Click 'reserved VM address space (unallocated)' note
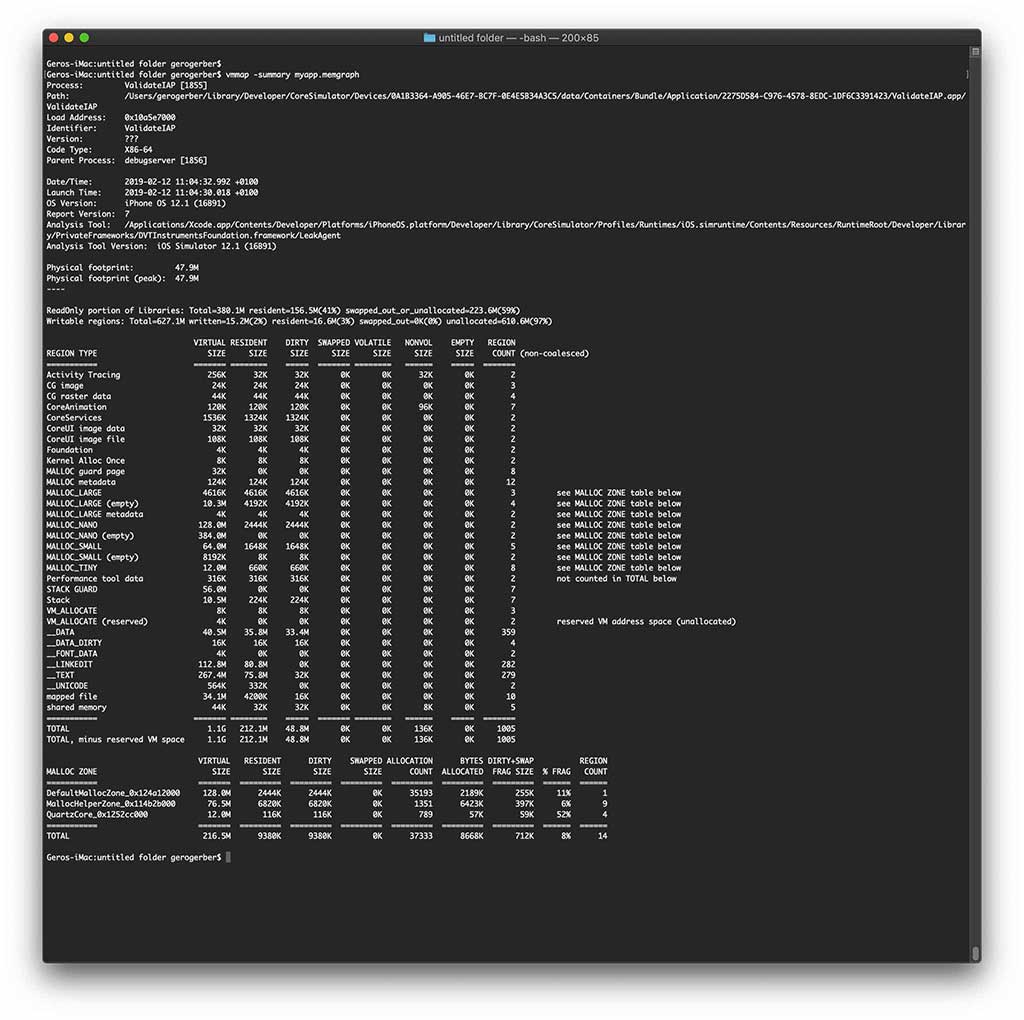Image resolution: width=1024 pixels, height=1020 pixels. coord(646,621)
